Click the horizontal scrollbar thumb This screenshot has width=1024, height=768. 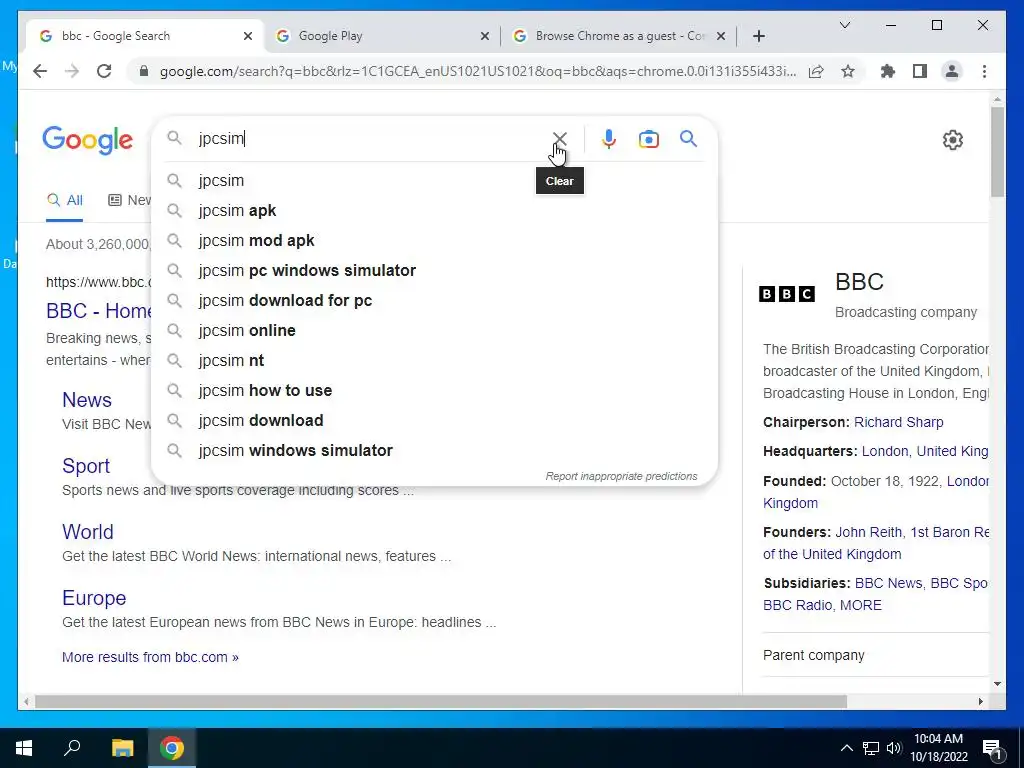coord(441,701)
